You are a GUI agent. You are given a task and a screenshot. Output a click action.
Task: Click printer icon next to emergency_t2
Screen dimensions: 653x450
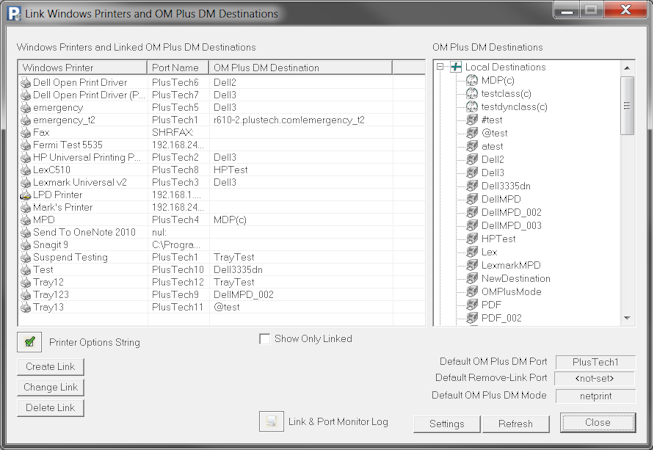26,120
